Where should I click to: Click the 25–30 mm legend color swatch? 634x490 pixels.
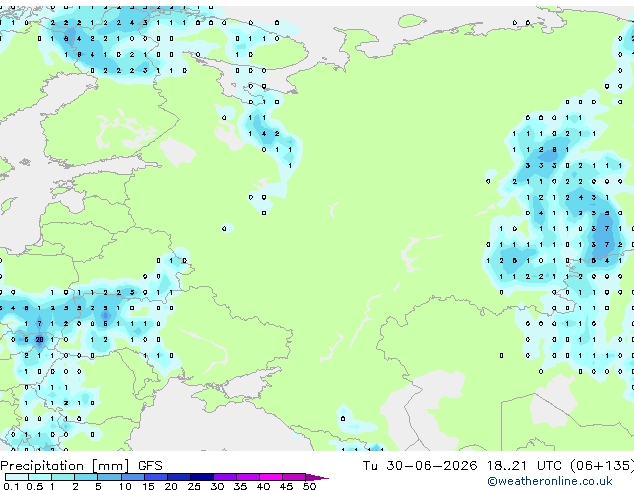coord(202,477)
